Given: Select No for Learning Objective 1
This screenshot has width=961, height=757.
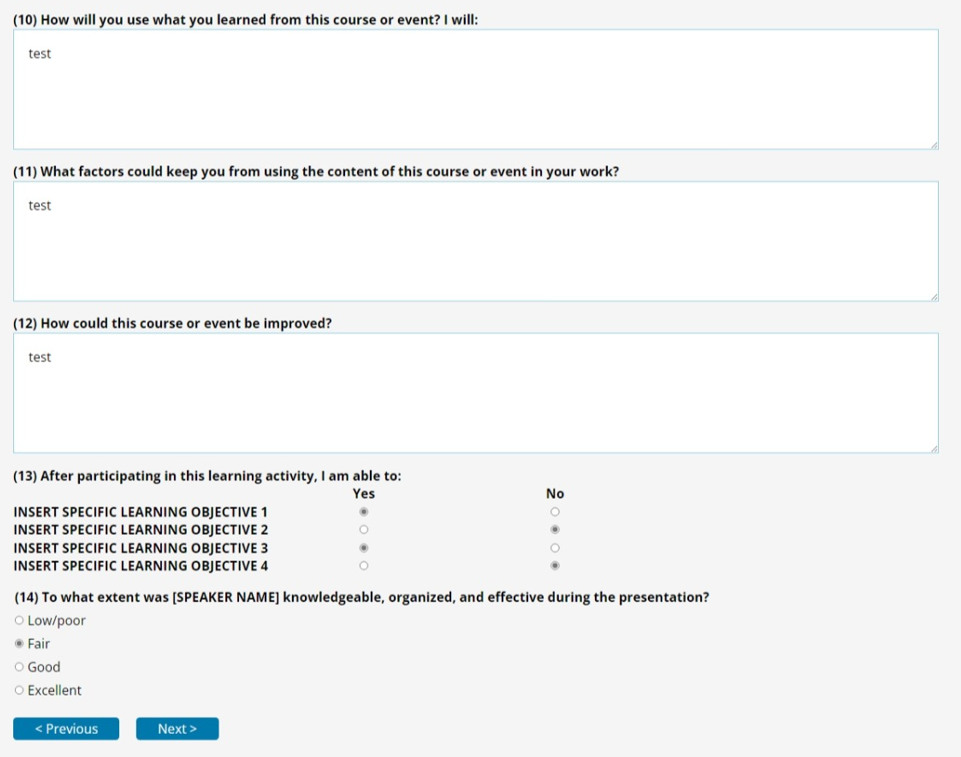Looking at the screenshot, I should click(555, 512).
